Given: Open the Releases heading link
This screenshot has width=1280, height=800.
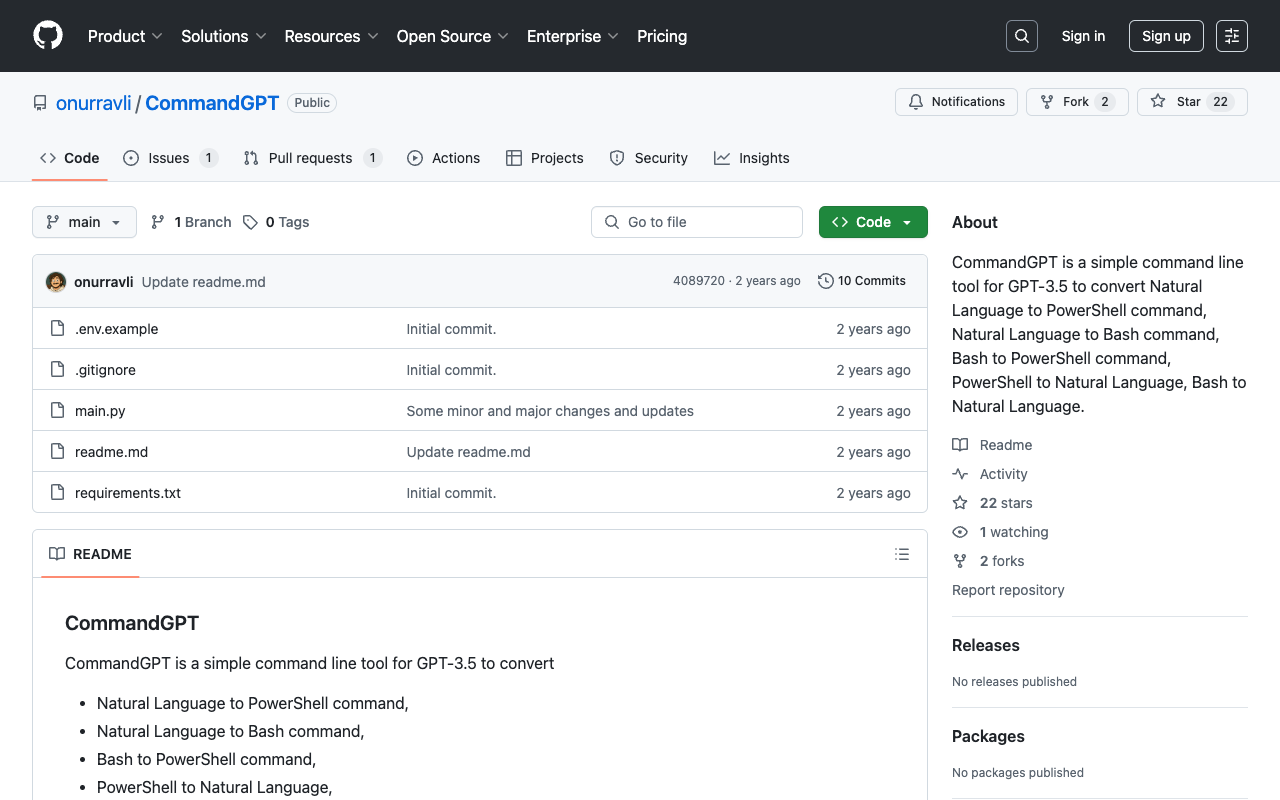Looking at the screenshot, I should [x=986, y=645].
